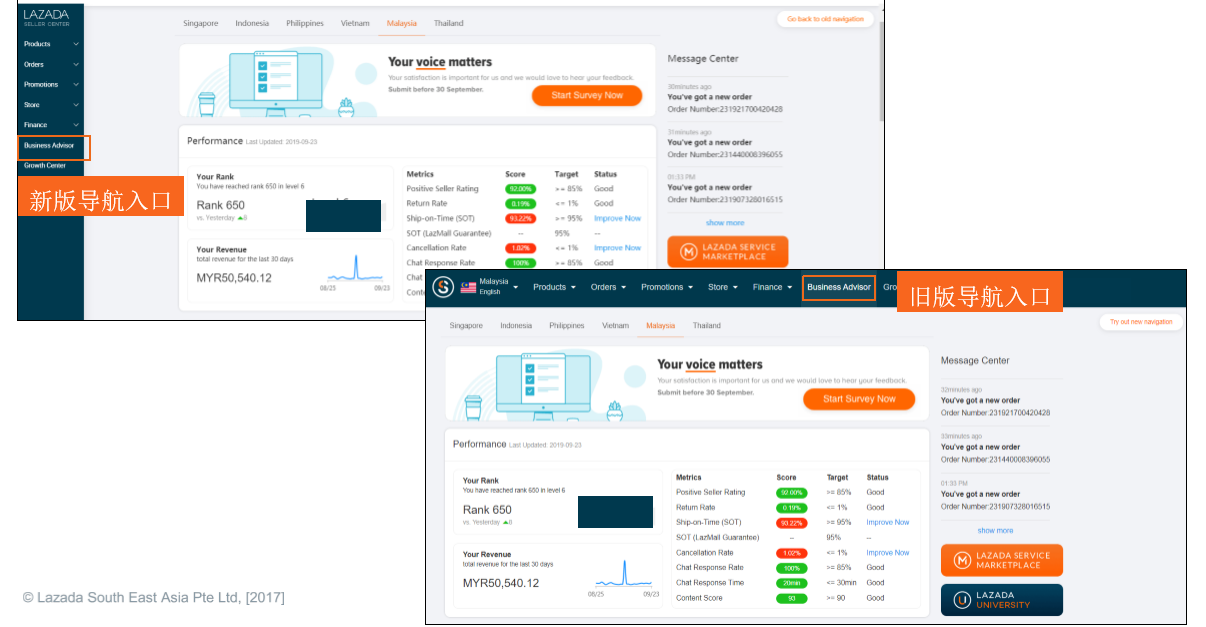The width and height of the screenshot is (1206, 627).
Task: Open the Lazada University banner
Action: (x=1002, y=600)
